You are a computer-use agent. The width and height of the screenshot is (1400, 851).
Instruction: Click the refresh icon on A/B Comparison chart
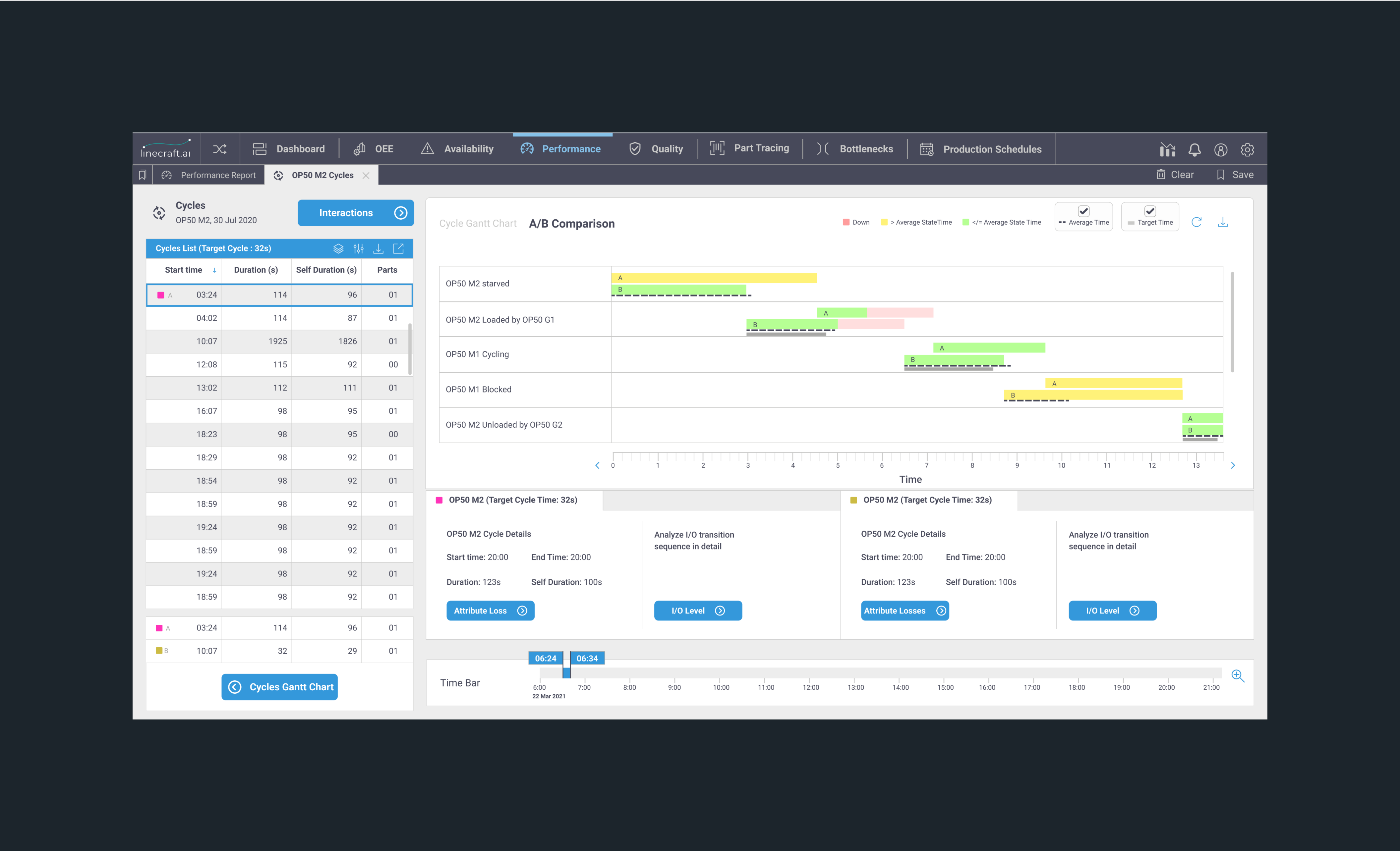point(1196,222)
